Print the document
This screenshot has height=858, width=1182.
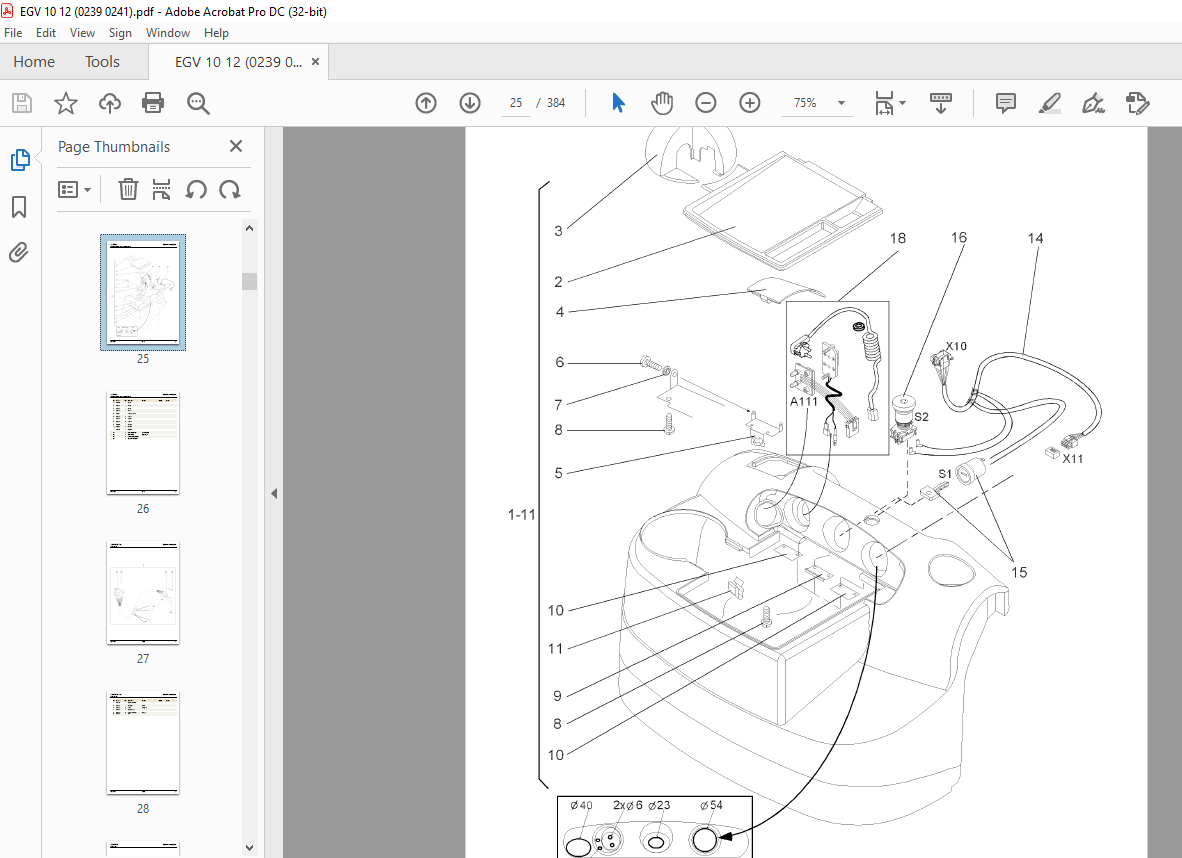153,103
